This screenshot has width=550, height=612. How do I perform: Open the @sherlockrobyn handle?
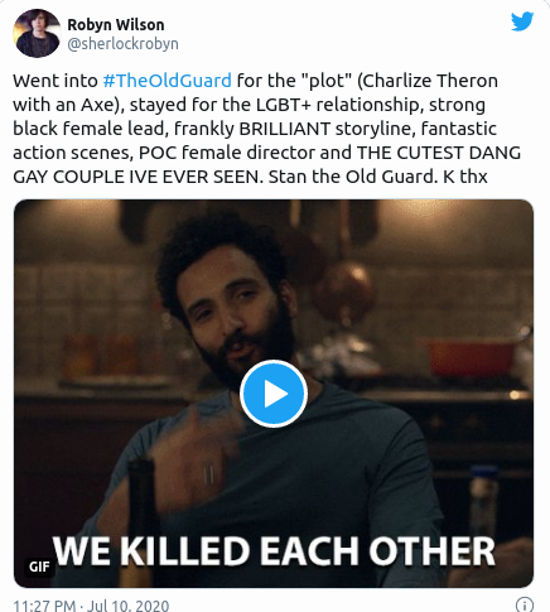point(123,44)
